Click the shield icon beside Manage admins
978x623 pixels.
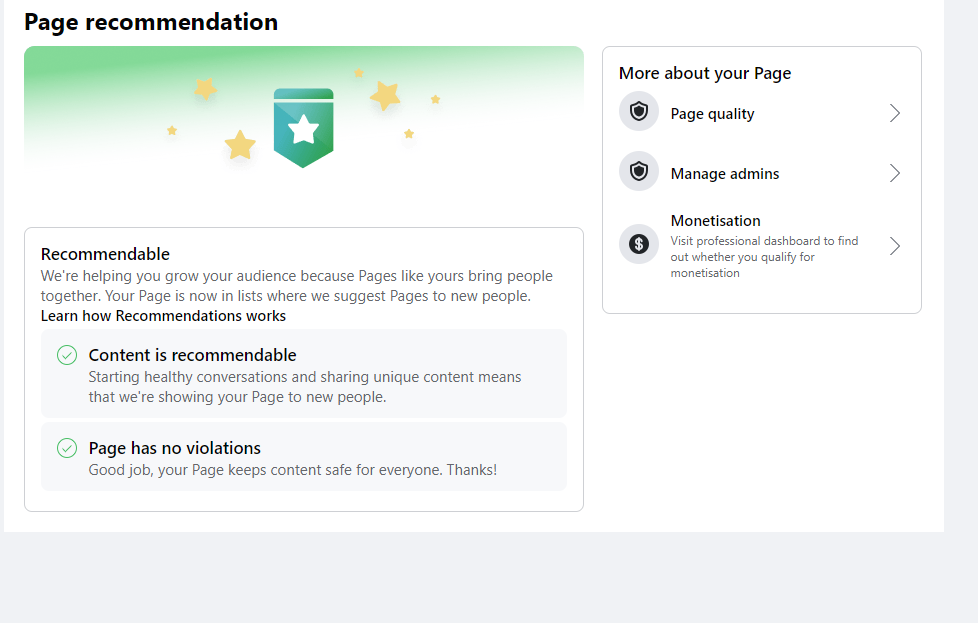click(x=639, y=171)
